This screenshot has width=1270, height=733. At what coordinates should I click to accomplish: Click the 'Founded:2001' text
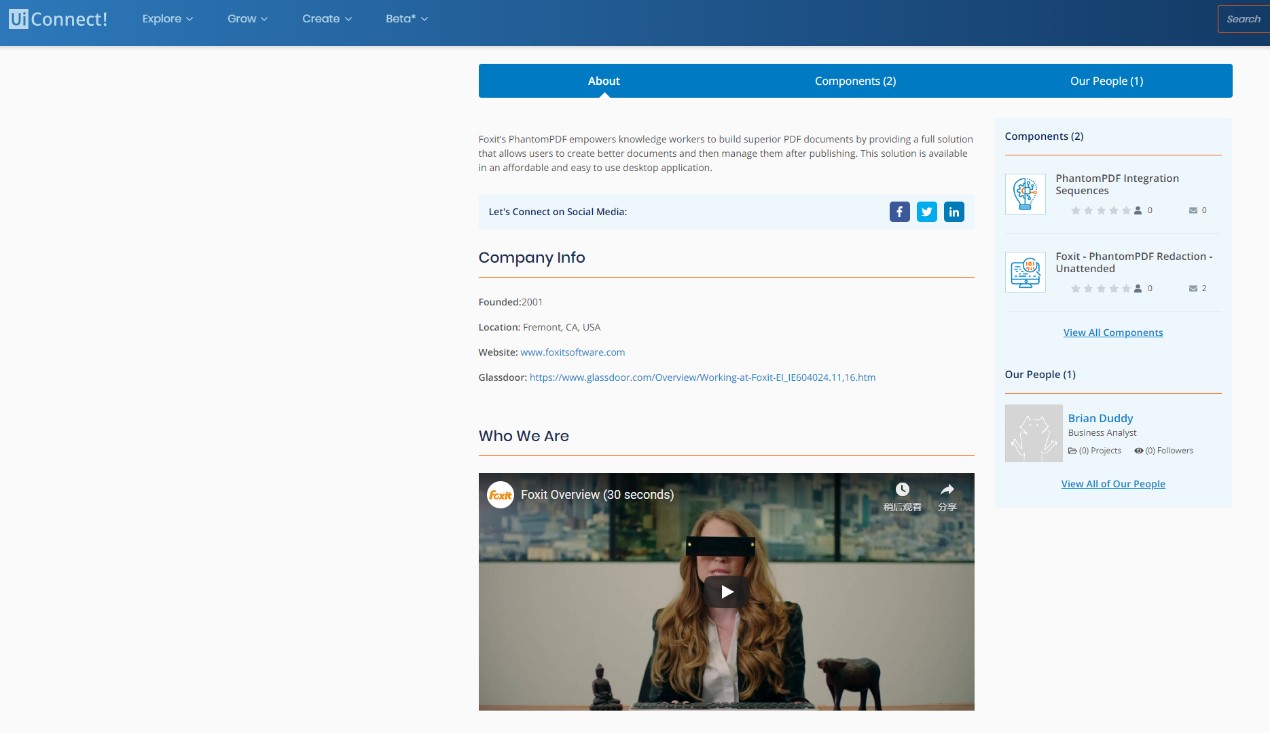510,302
